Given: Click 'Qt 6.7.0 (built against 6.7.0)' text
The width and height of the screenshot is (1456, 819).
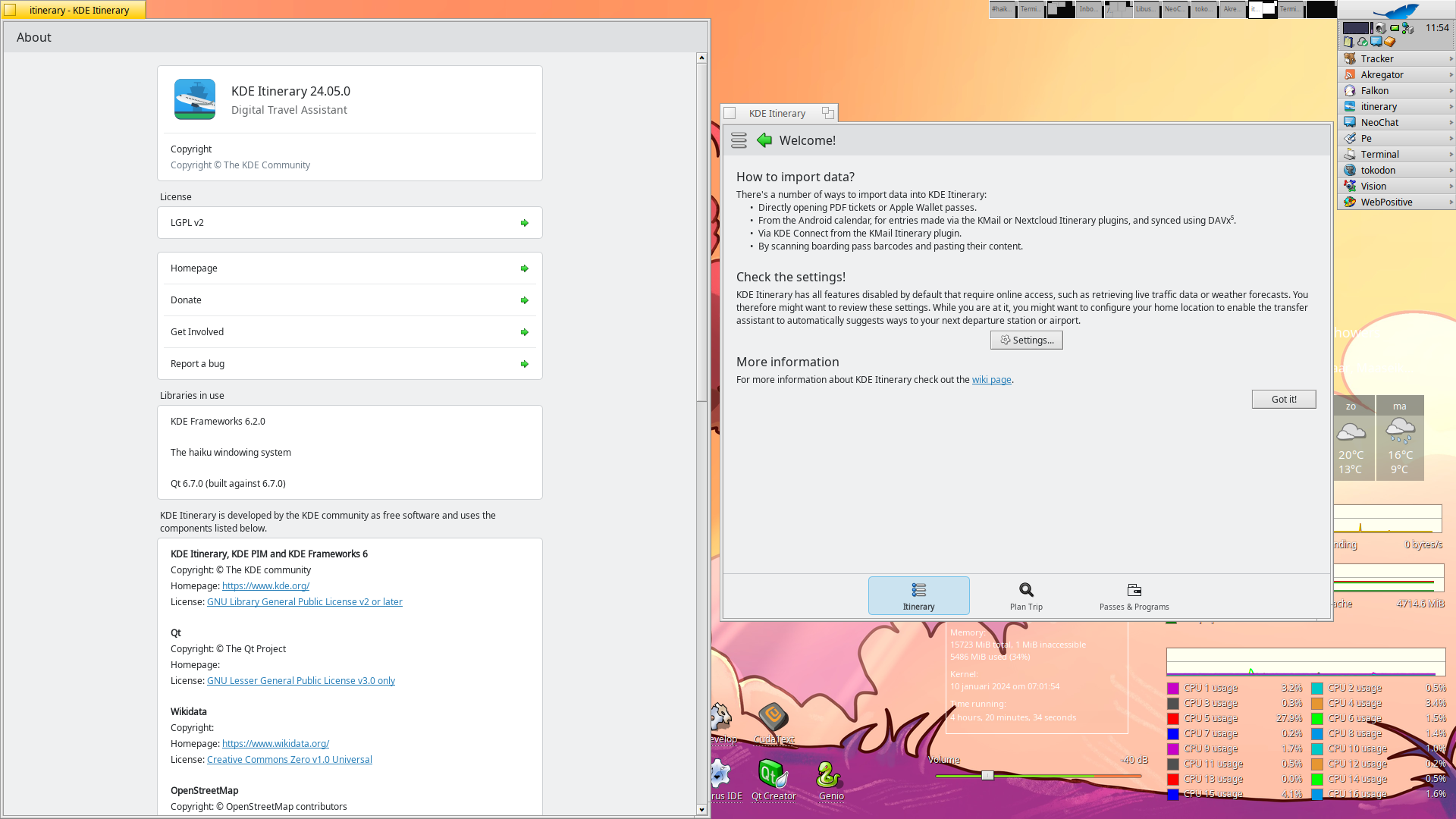Looking at the screenshot, I should [228, 484].
